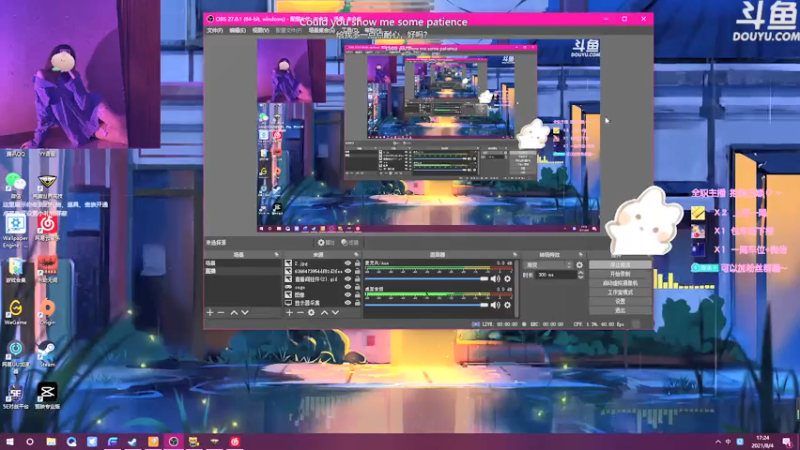Open the 滤镜 filters button above the docks
The height and width of the screenshot is (450, 800).
pos(350,242)
